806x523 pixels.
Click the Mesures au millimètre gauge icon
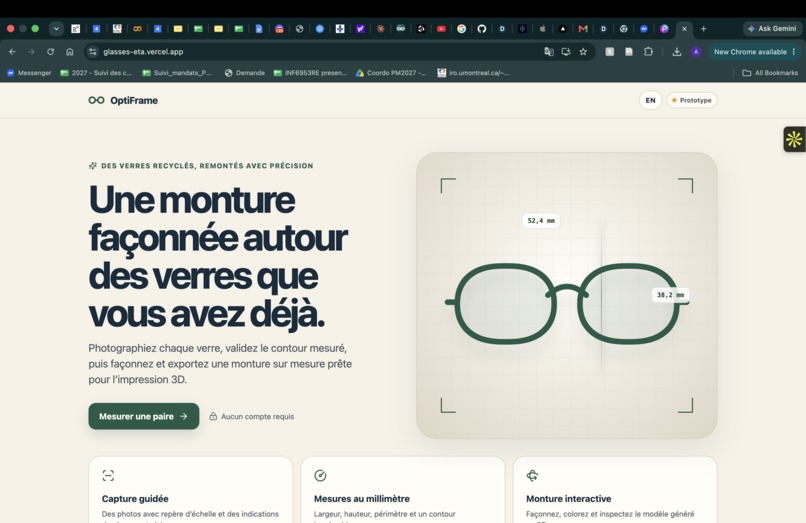coord(320,476)
